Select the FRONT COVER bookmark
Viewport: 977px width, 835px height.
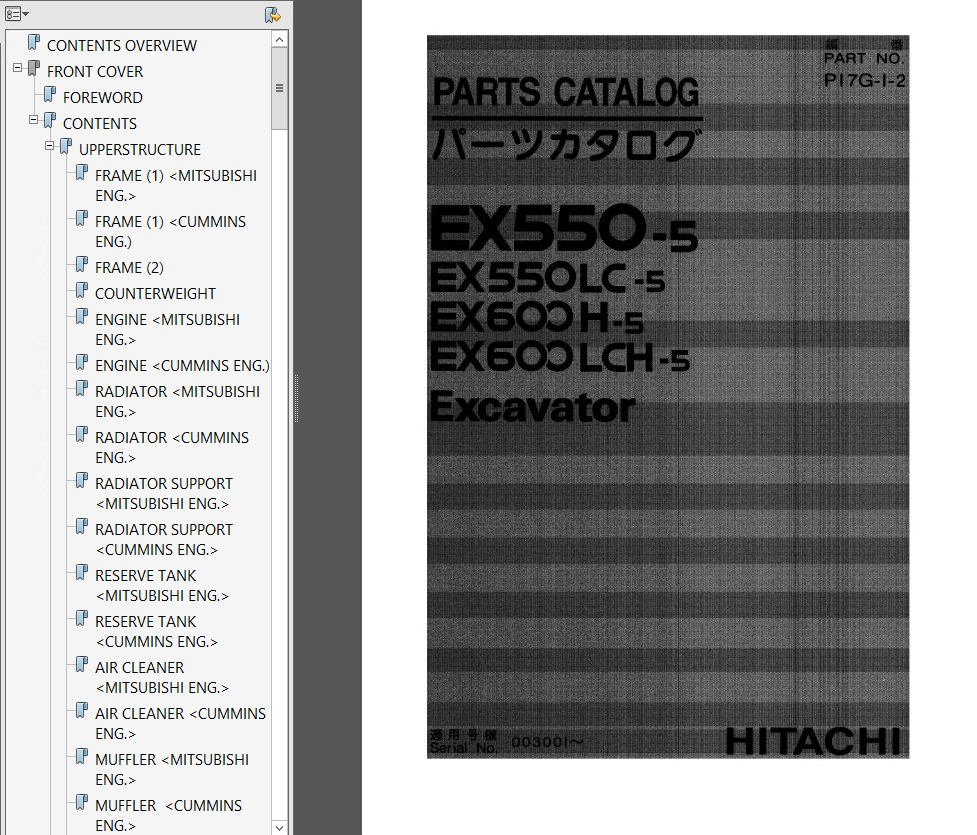coord(95,72)
